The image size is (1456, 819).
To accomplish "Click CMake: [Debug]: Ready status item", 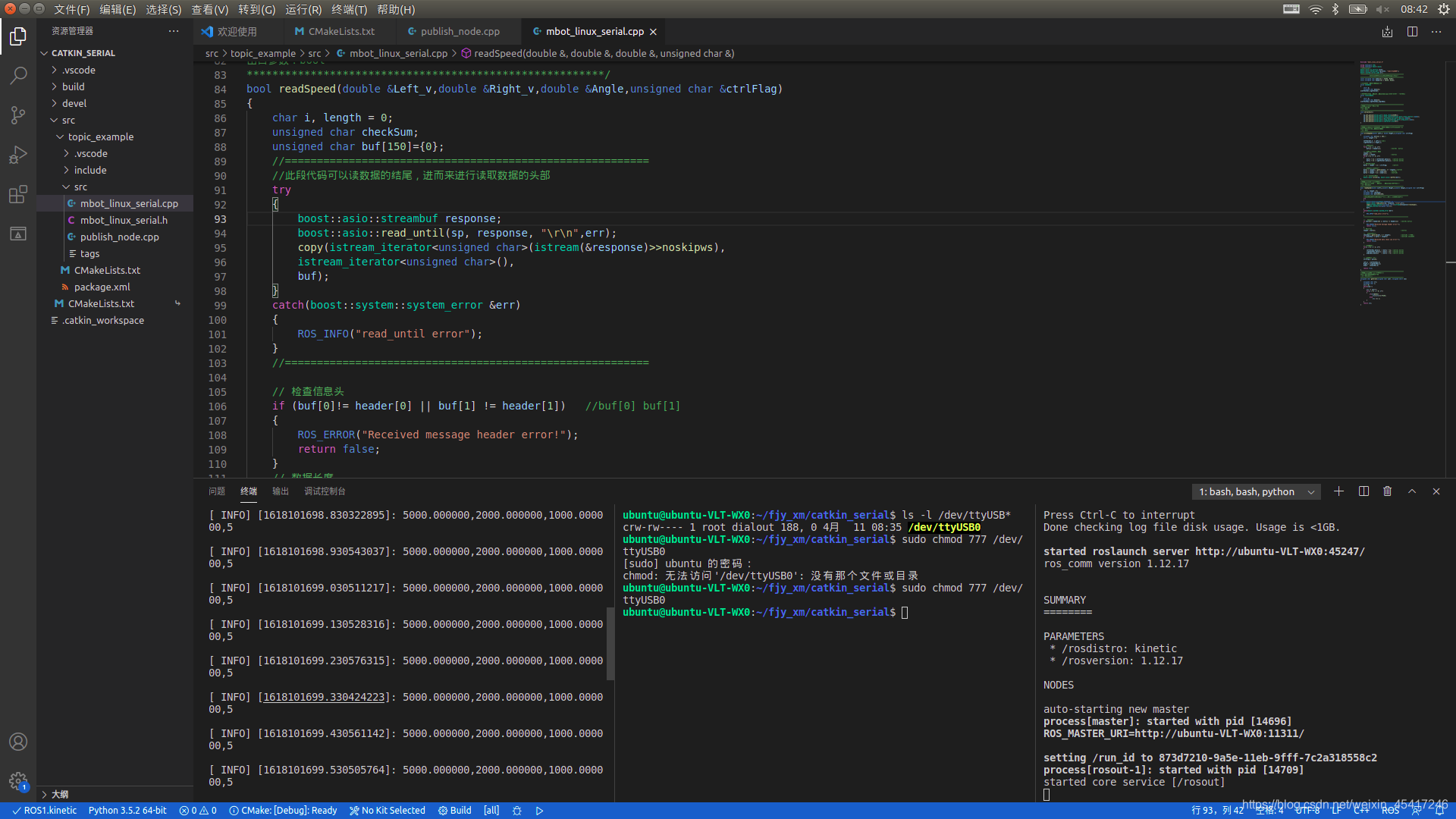I will (x=283, y=811).
